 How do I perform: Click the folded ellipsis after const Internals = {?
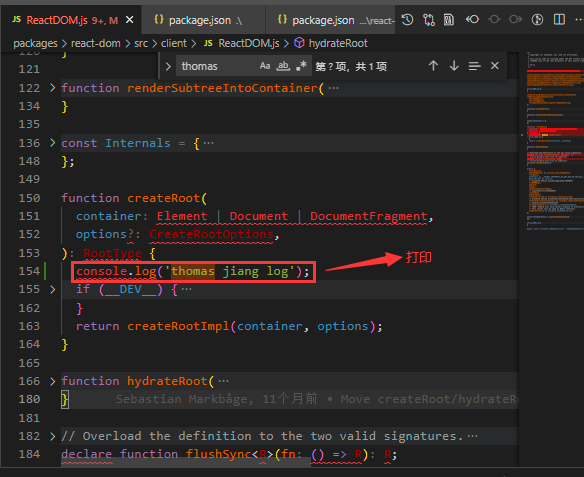tap(209, 143)
